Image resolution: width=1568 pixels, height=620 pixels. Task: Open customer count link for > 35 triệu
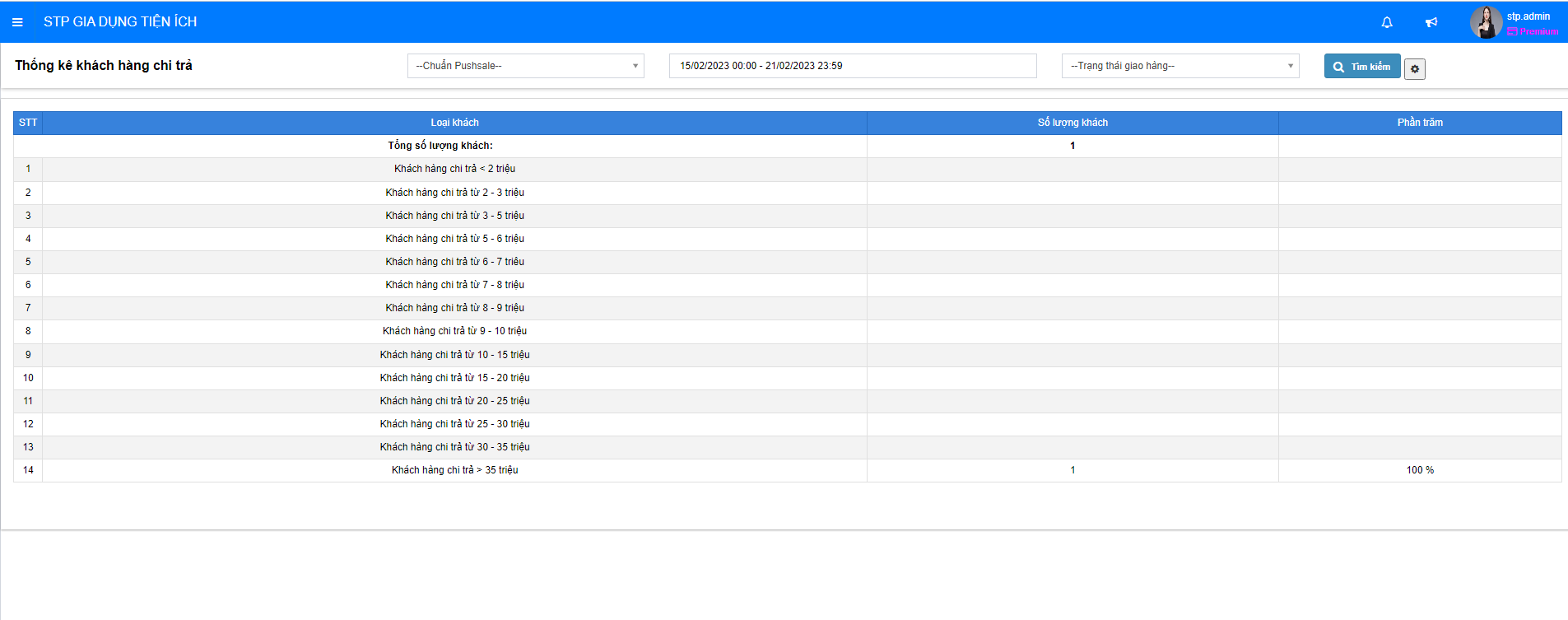1072,470
